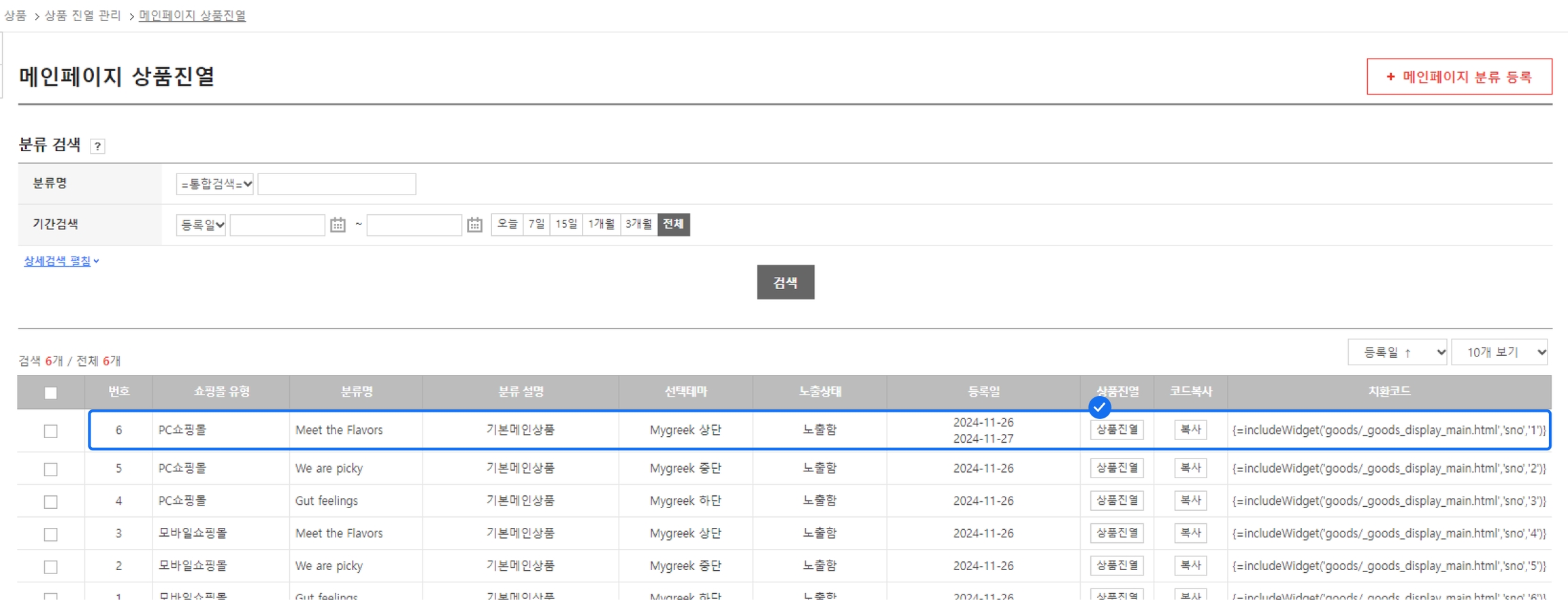Viewport: 1568px width, 600px height.
Task: Click 상품진열 button for row 5
Action: click(x=1116, y=468)
